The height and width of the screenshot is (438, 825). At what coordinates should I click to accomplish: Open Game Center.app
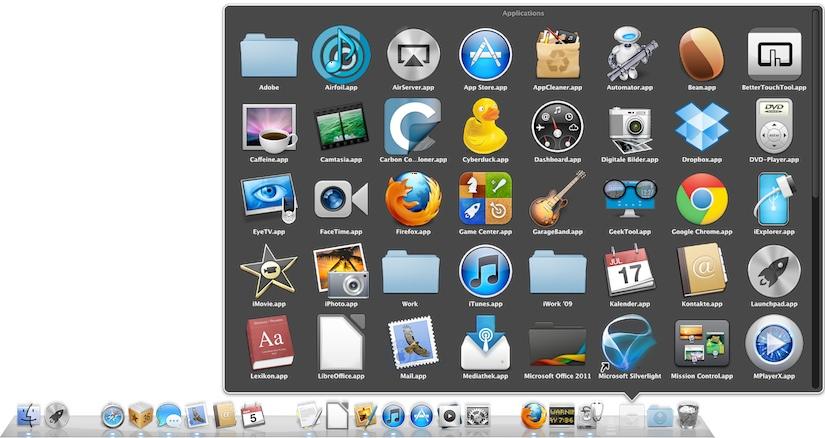(x=485, y=200)
